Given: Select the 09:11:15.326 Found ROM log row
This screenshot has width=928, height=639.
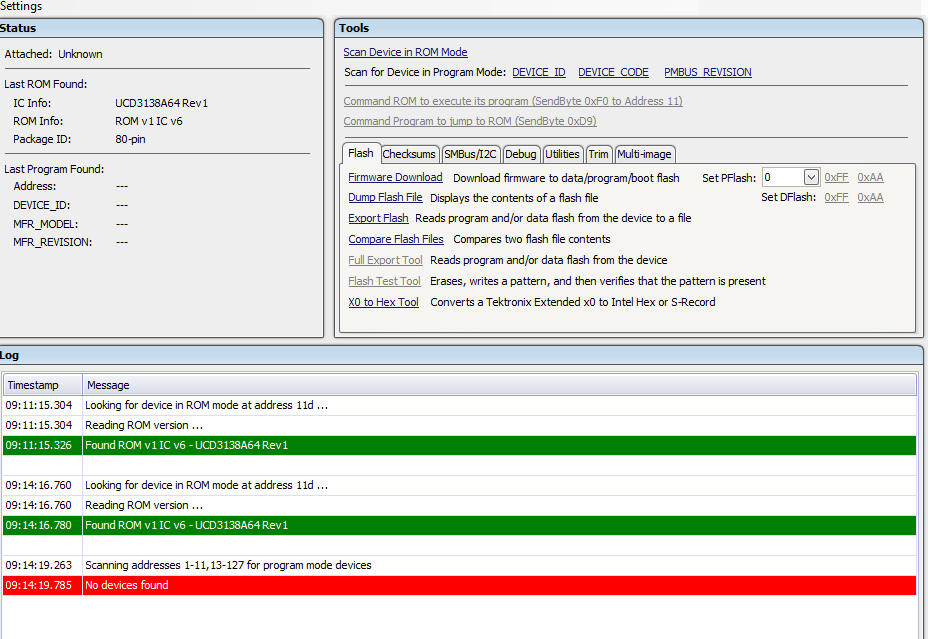Looking at the screenshot, I should (x=459, y=446).
